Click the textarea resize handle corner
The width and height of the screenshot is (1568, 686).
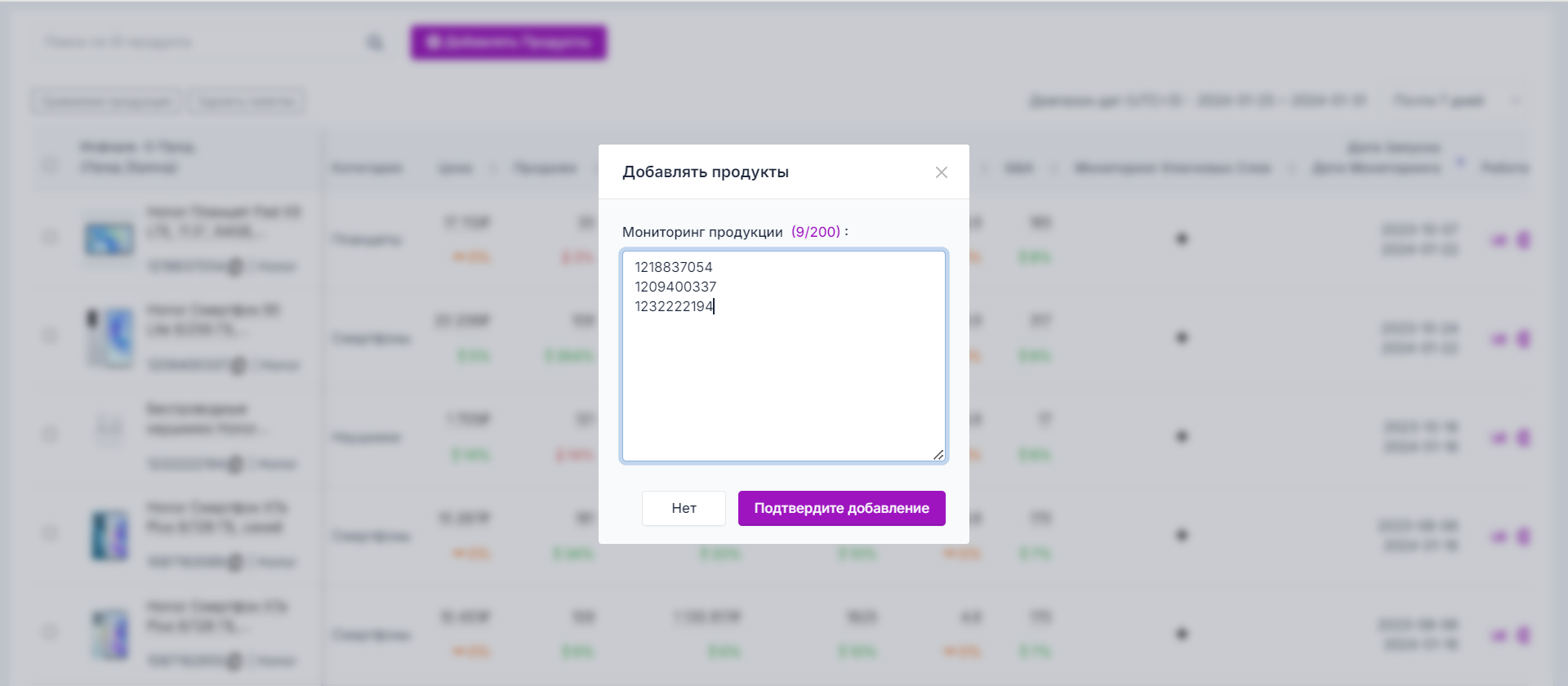pos(938,455)
